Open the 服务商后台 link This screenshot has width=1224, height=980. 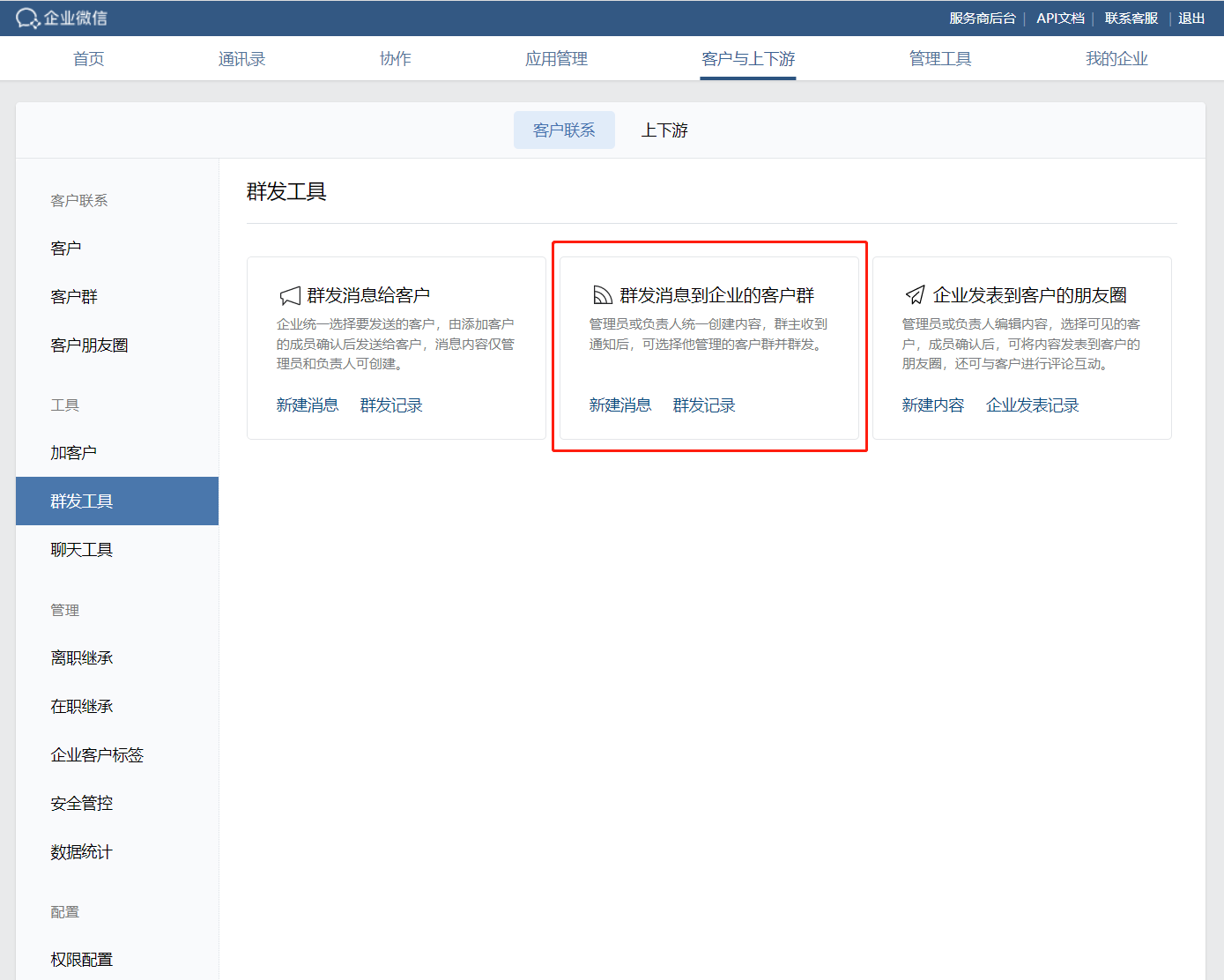tap(983, 18)
